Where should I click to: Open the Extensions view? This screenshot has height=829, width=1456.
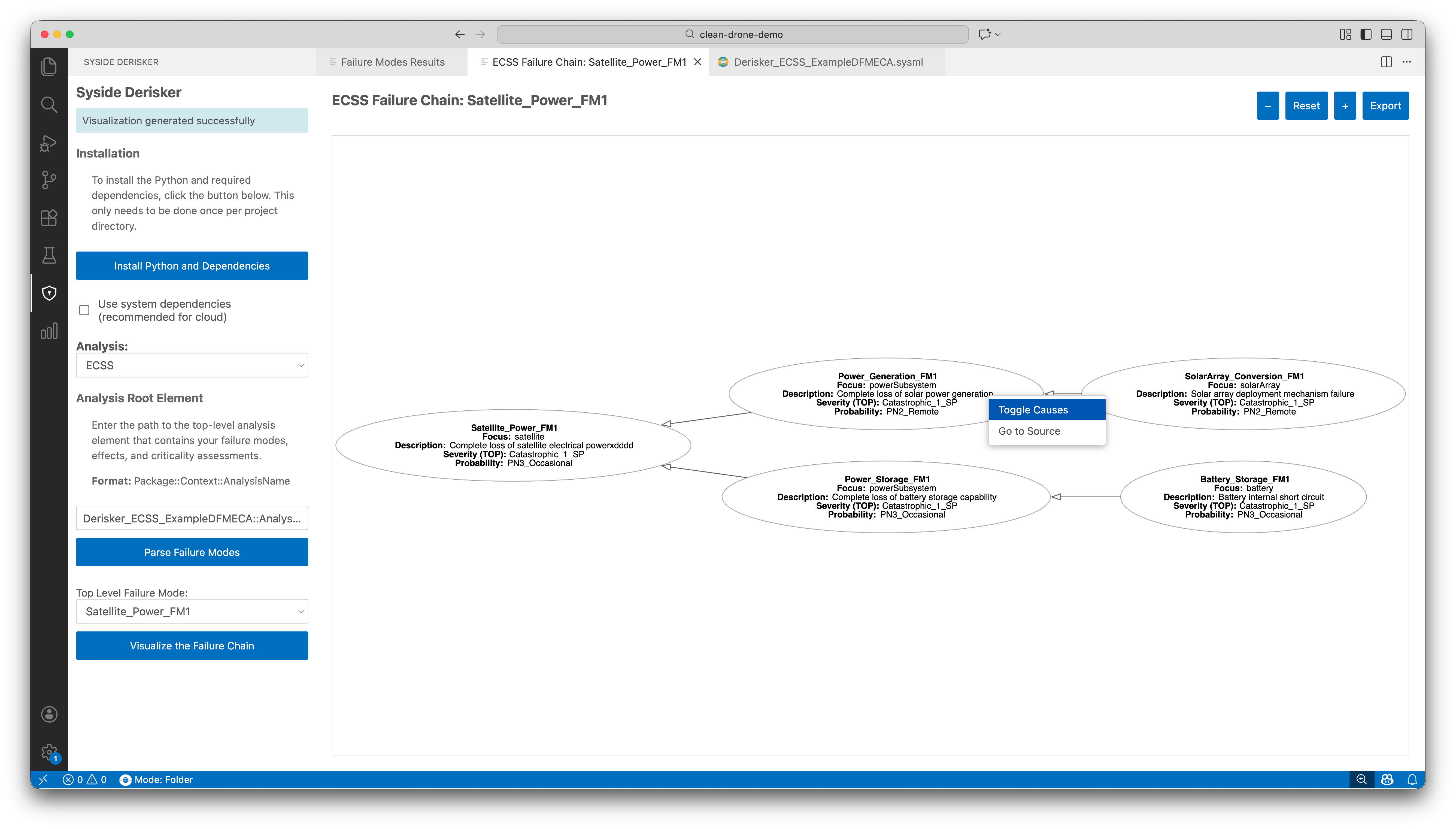(49, 217)
